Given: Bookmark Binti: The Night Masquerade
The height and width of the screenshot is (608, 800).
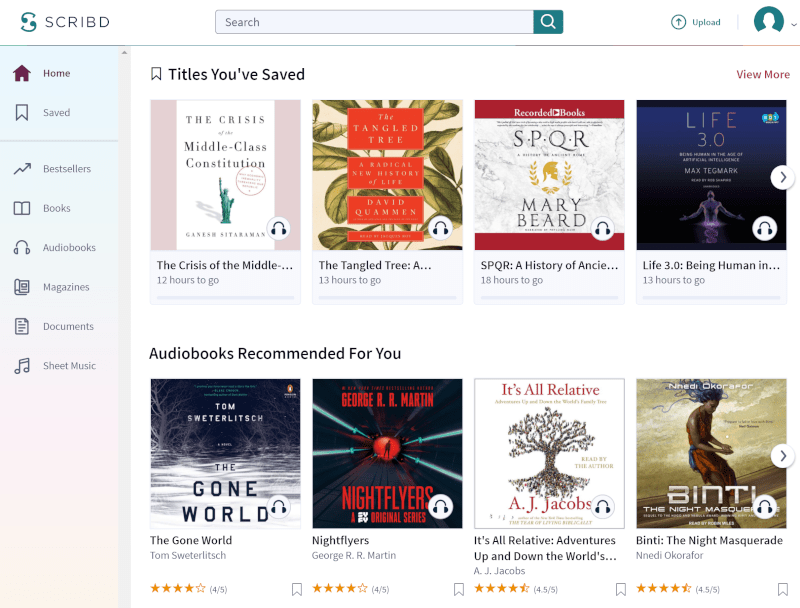Looking at the screenshot, I should pos(783,590).
